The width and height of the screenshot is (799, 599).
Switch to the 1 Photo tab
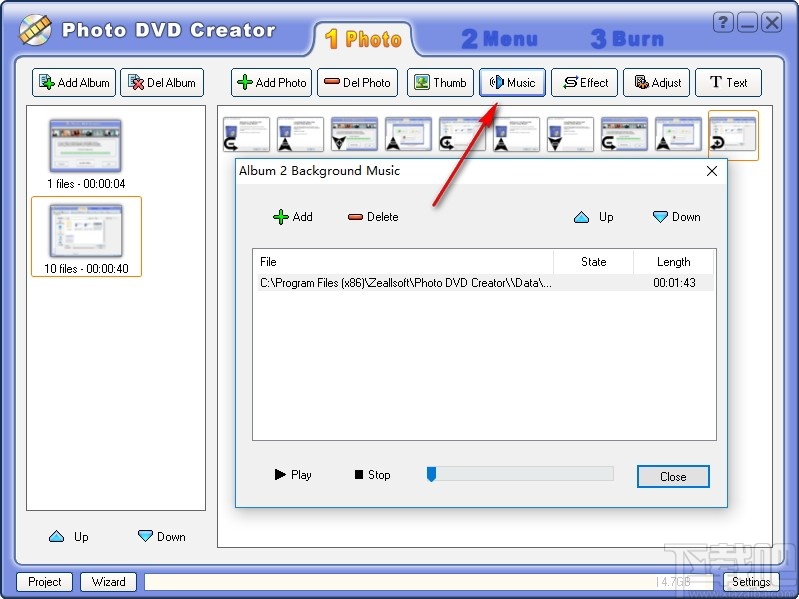363,39
